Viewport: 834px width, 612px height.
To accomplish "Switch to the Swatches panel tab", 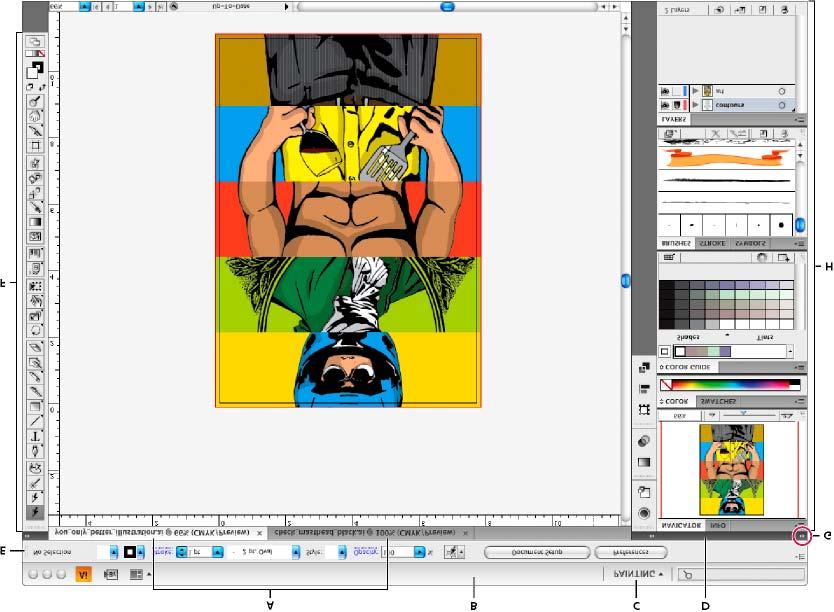I will point(718,401).
